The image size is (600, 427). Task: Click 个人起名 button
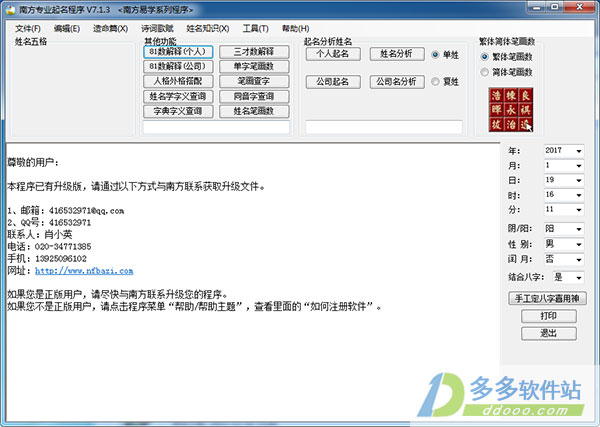(x=333, y=54)
